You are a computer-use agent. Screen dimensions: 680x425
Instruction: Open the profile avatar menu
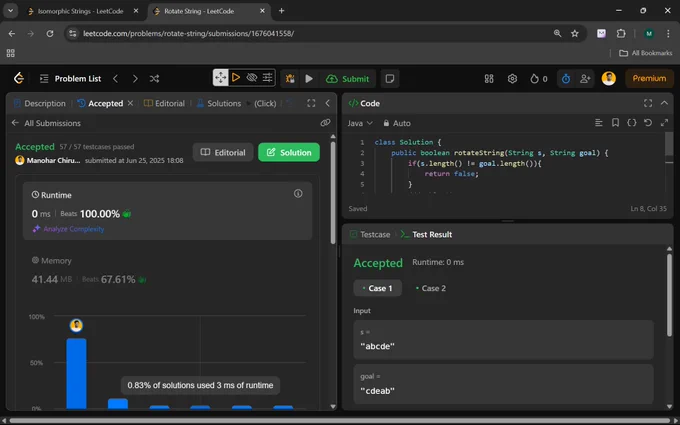click(608, 78)
